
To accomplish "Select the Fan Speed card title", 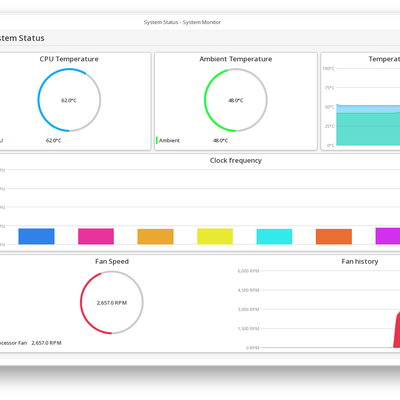I will 112,261.
